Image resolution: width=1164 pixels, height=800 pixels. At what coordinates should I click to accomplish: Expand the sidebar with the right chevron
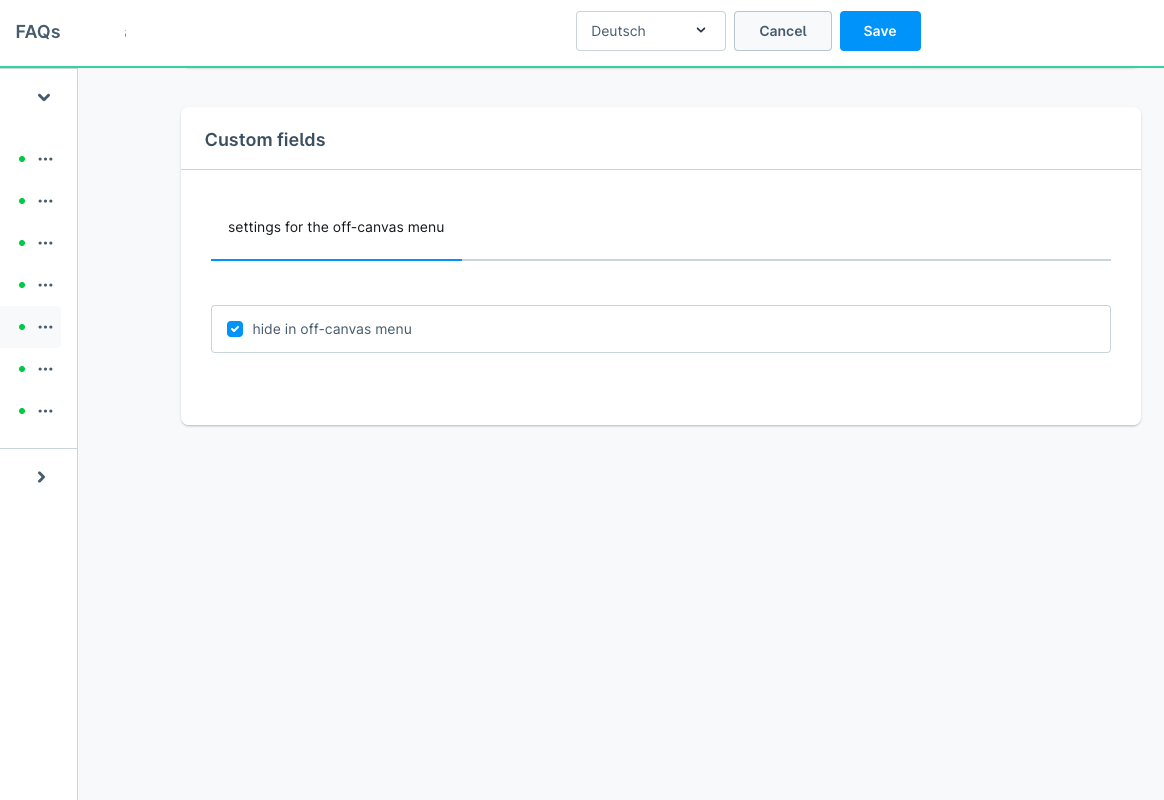pos(41,477)
